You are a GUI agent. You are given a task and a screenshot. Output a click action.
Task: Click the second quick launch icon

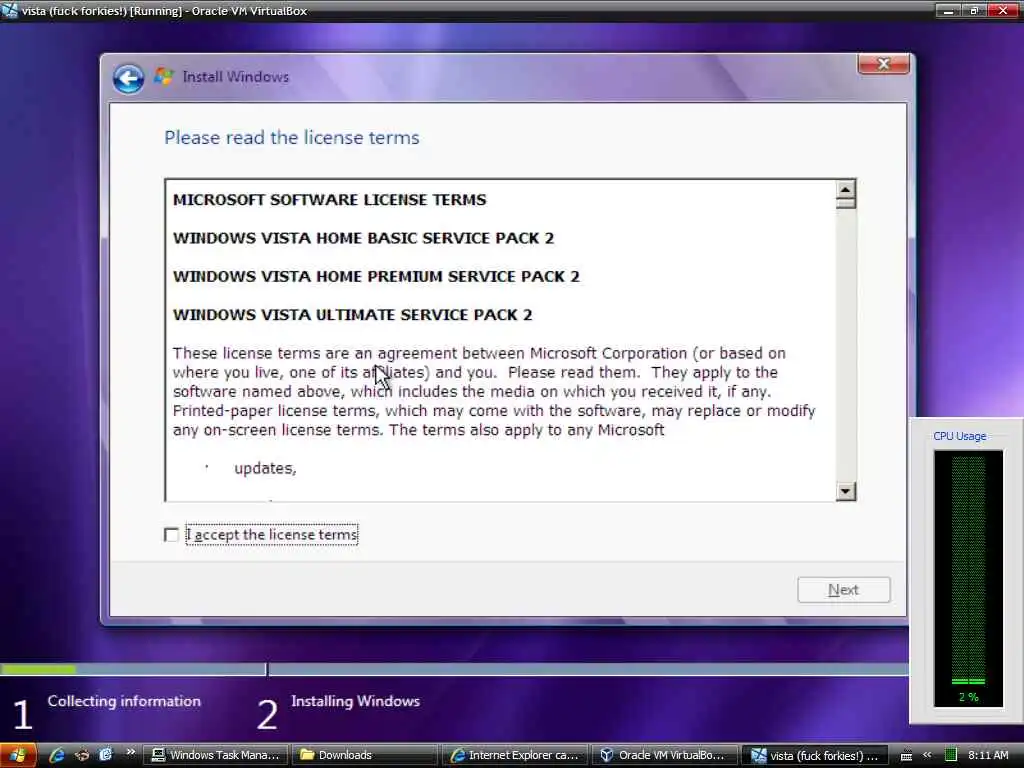82,755
